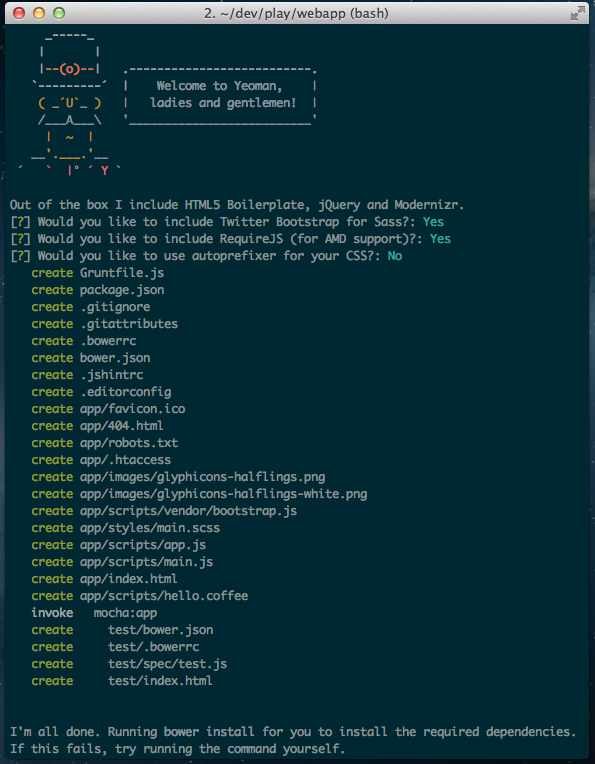This screenshot has height=764, width=595.
Task: Click the package.json filename line
Action: click(98, 290)
